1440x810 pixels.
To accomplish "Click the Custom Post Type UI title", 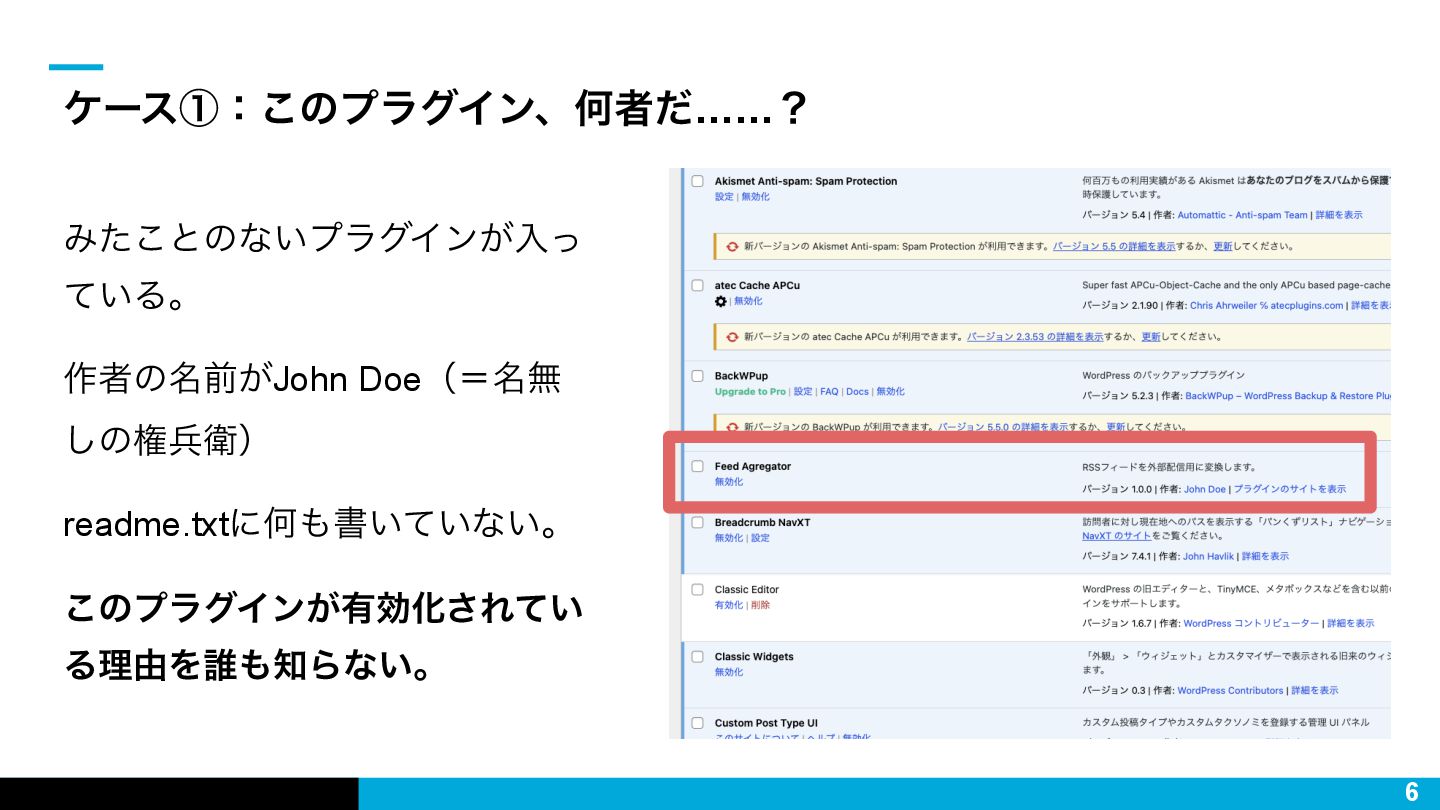I will [766, 722].
